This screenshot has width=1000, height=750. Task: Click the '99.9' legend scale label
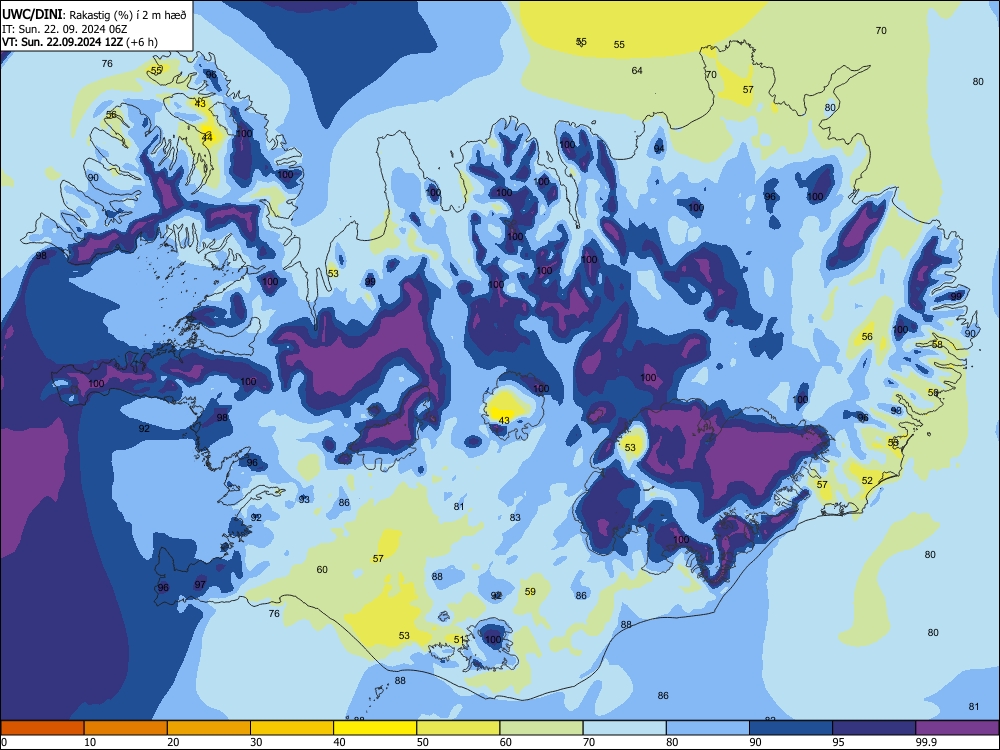926,742
